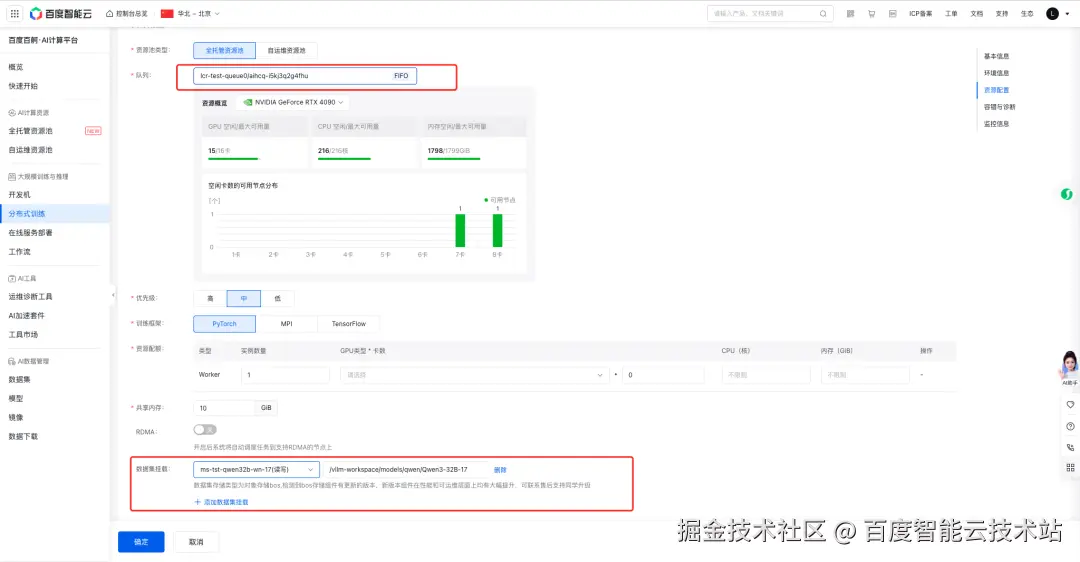The width and height of the screenshot is (1080, 562).
Task: Click 添加数据集挂载 link
Action: pyautogui.click(x=226, y=502)
